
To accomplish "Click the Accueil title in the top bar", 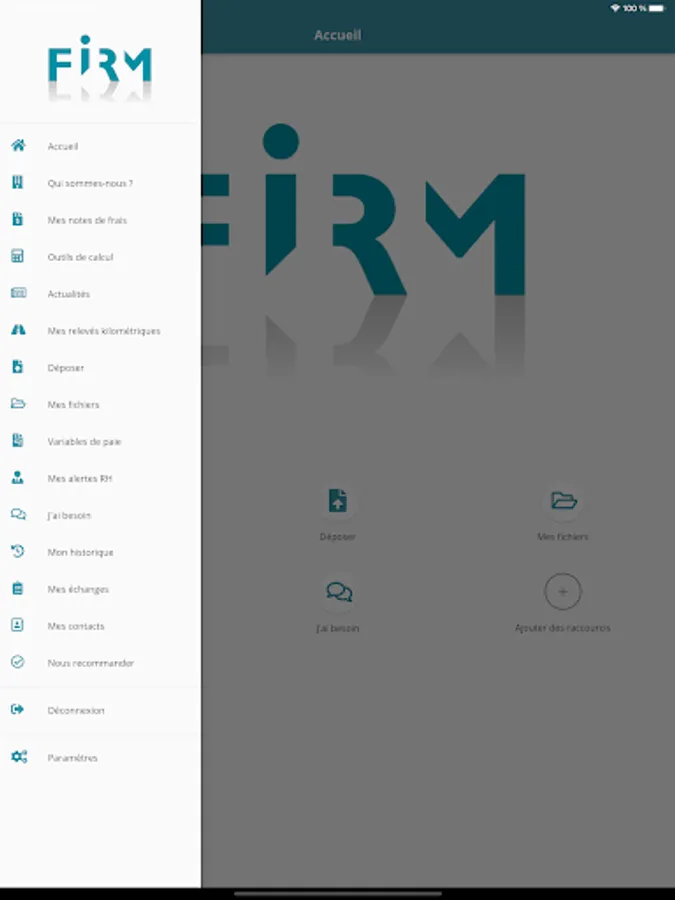I will [338, 35].
